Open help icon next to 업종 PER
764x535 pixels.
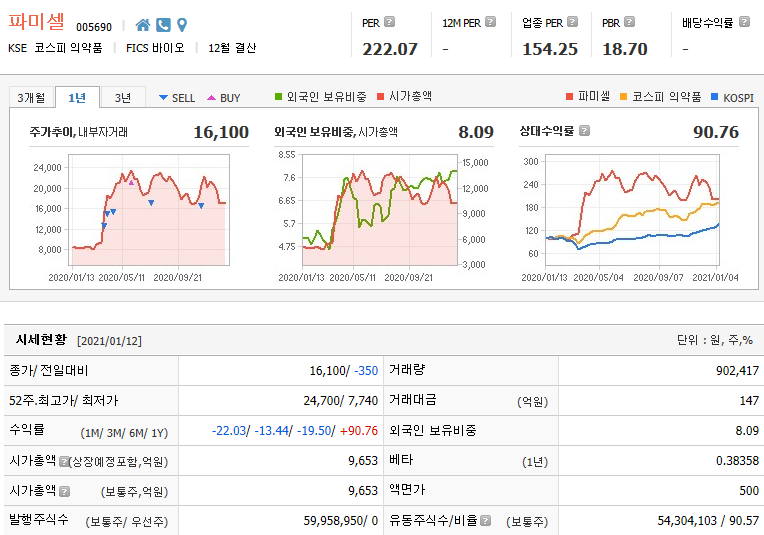click(x=573, y=22)
